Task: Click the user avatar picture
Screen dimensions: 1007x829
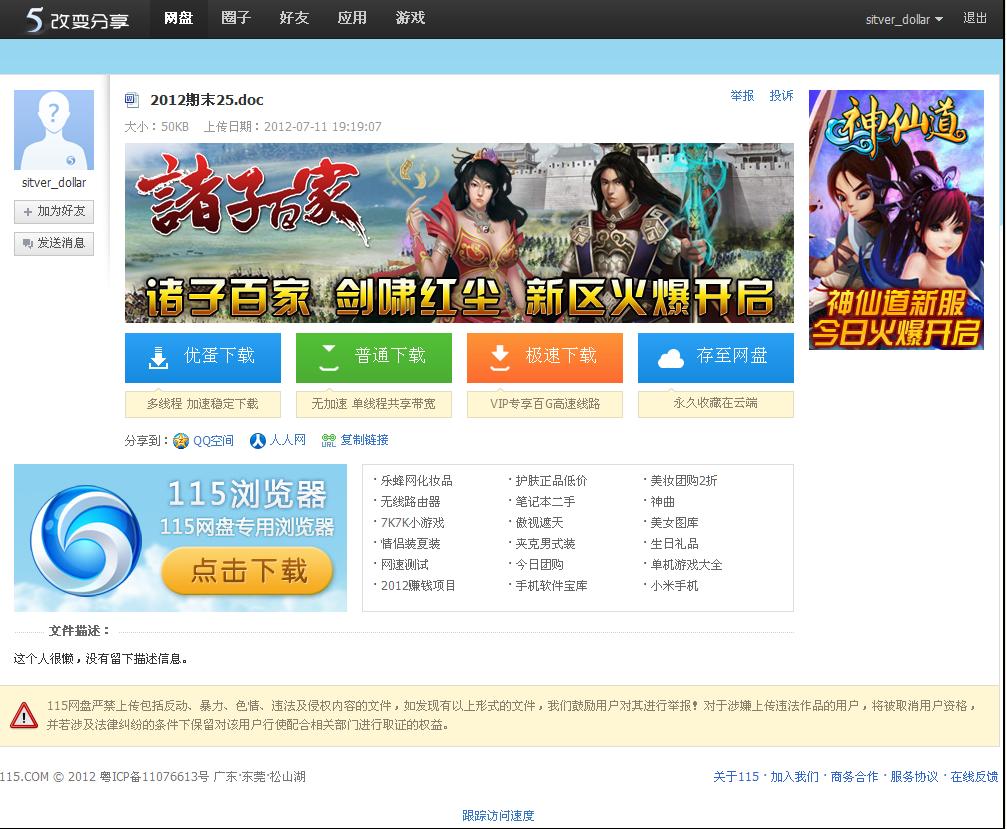Action: 54,130
